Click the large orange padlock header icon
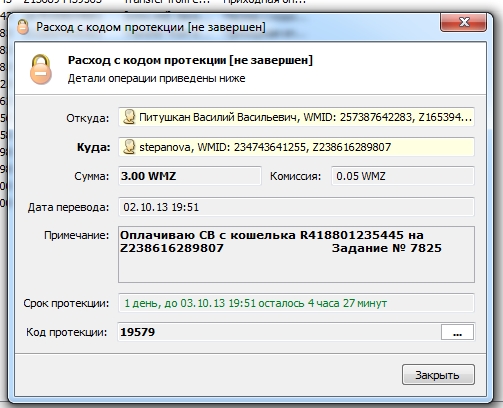The height and width of the screenshot is (408, 503). pyautogui.click(x=41, y=69)
